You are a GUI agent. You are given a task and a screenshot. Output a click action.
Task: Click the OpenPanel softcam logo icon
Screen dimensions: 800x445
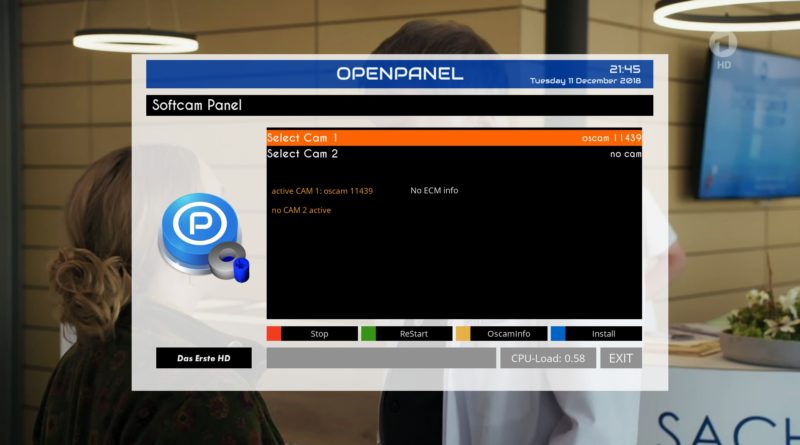tap(205, 238)
